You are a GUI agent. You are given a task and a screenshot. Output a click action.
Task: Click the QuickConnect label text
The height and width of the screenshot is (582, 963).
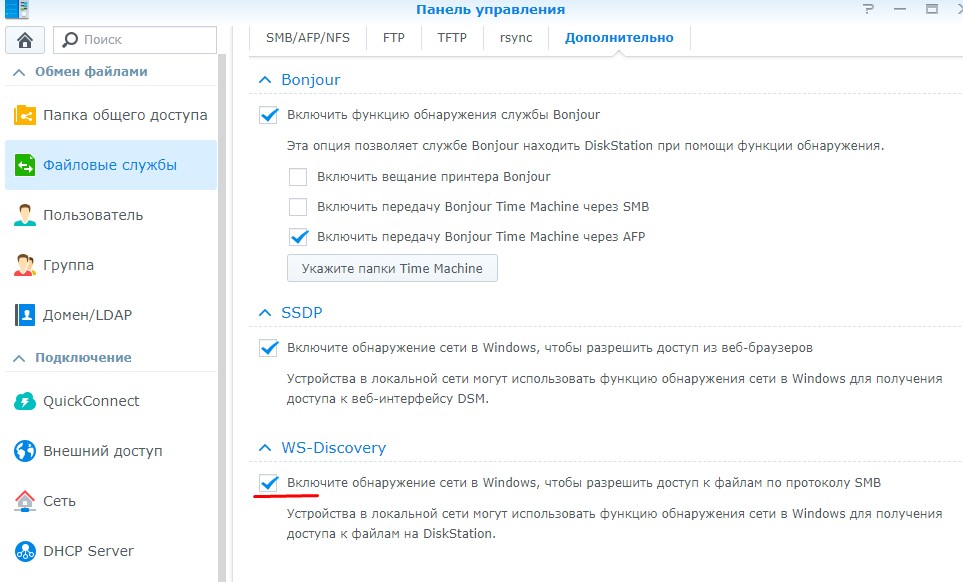click(x=91, y=401)
